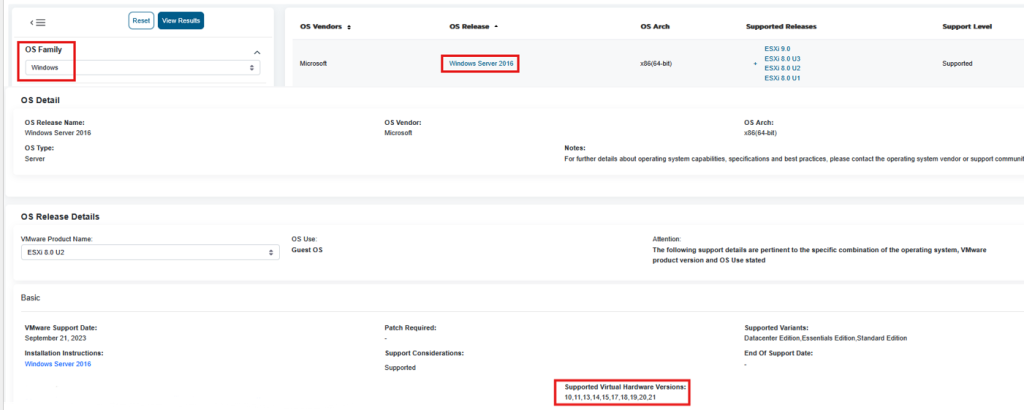Click the Support Level column header
This screenshot has height=410, width=1024.
[x=967, y=26]
